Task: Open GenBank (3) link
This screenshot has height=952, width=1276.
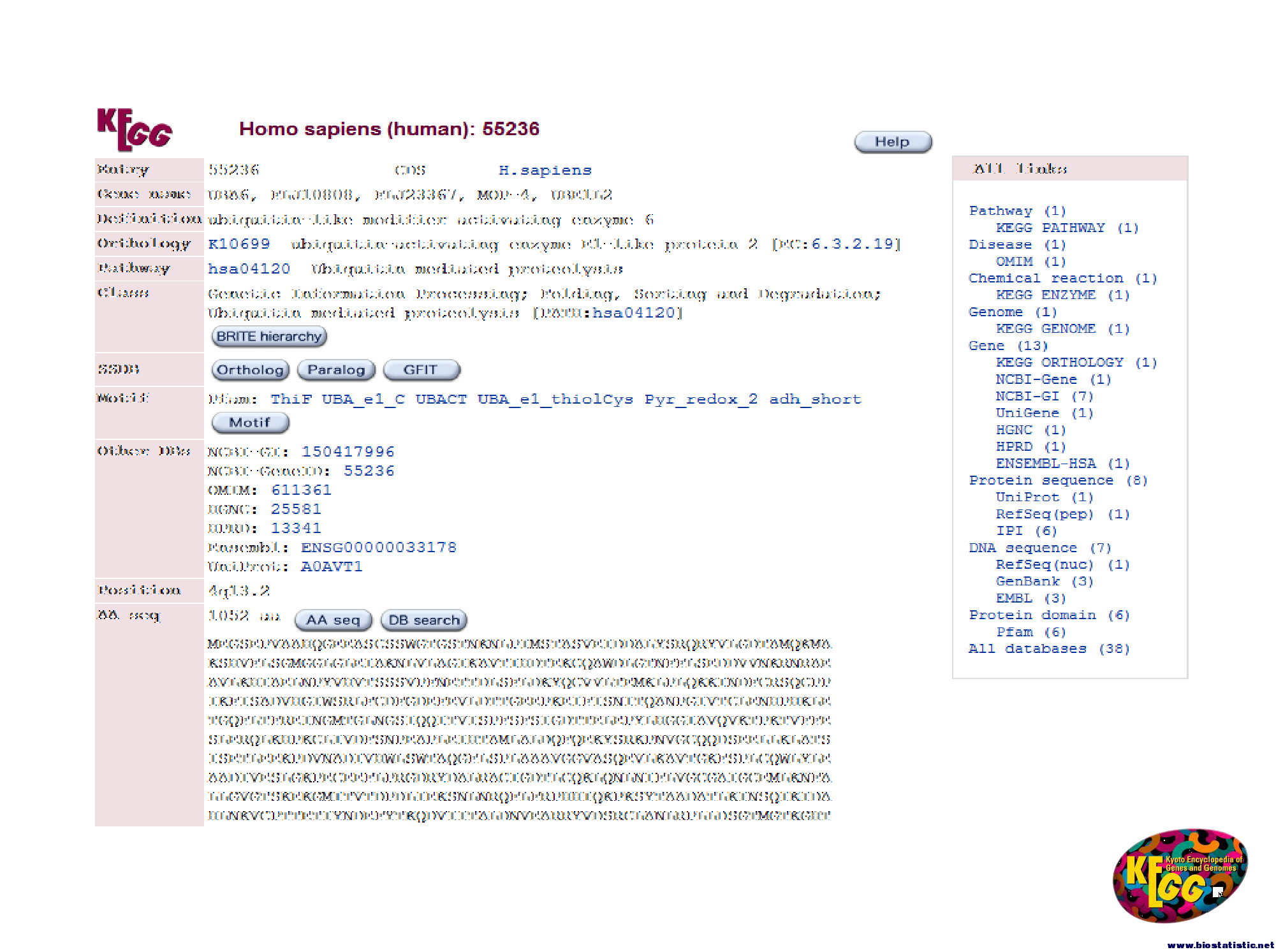Action: (x=1045, y=582)
